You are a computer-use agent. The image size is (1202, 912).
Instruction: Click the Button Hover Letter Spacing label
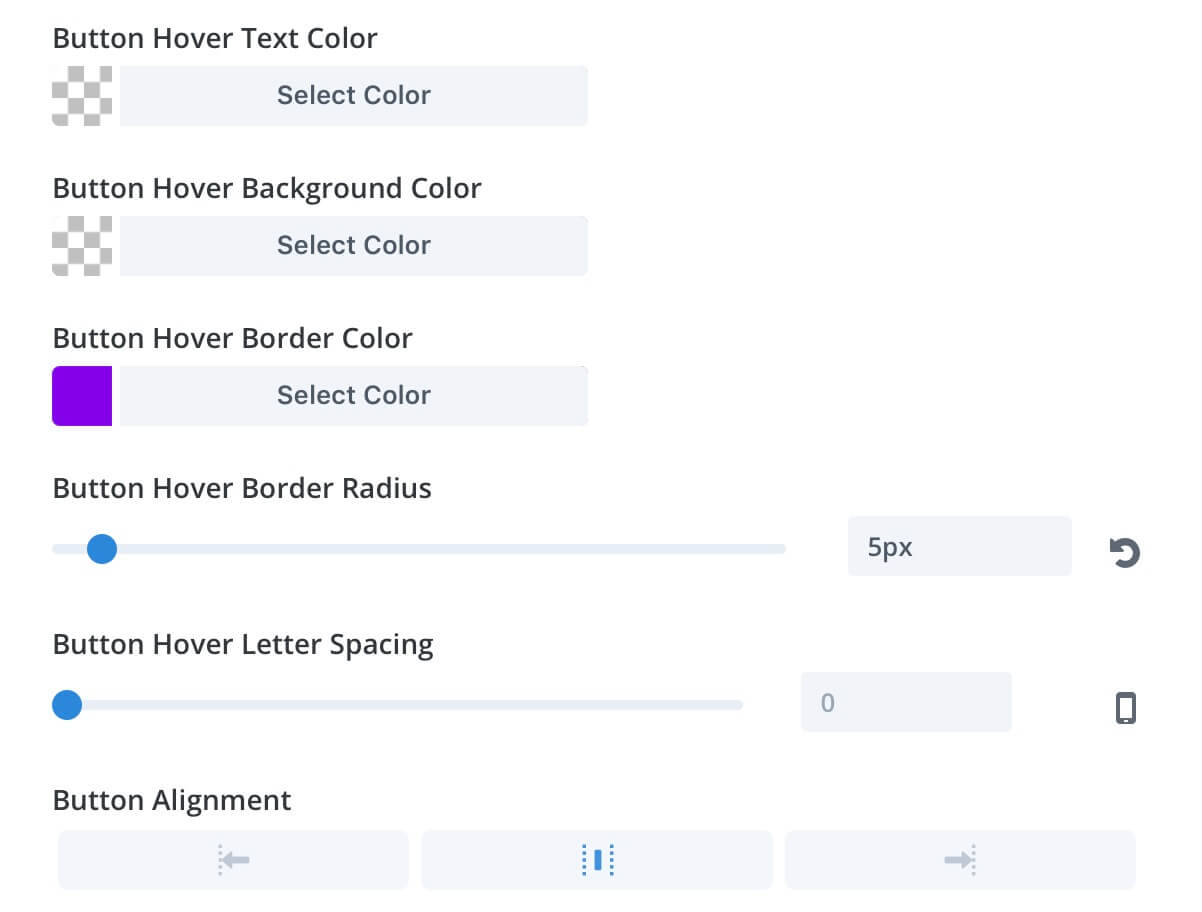(x=243, y=645)
